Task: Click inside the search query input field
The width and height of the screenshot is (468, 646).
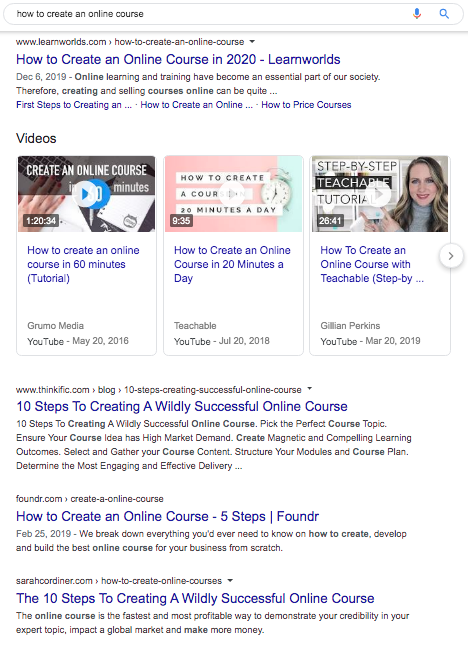Action: pos(206,14)
